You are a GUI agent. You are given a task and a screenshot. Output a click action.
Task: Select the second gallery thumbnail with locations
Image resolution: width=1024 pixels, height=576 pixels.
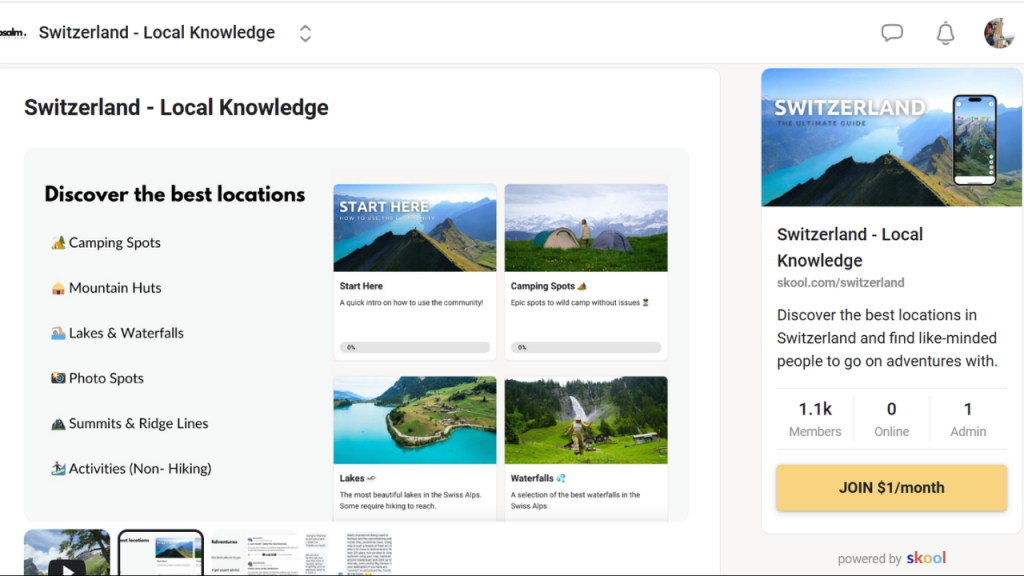point(161,552)
